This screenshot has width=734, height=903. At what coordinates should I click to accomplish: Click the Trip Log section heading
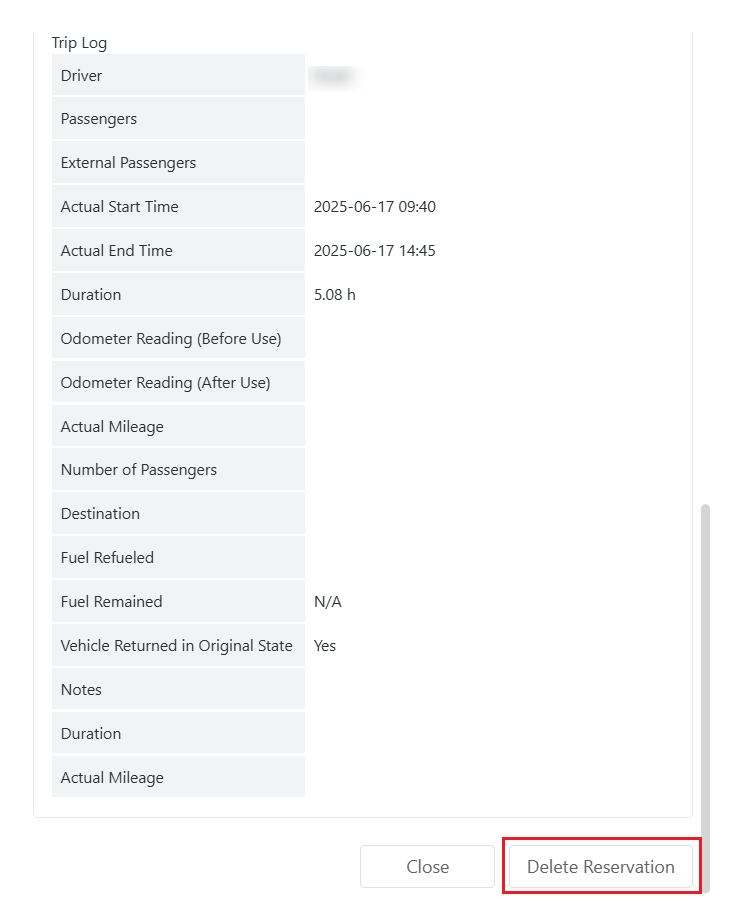click(79, 43)
